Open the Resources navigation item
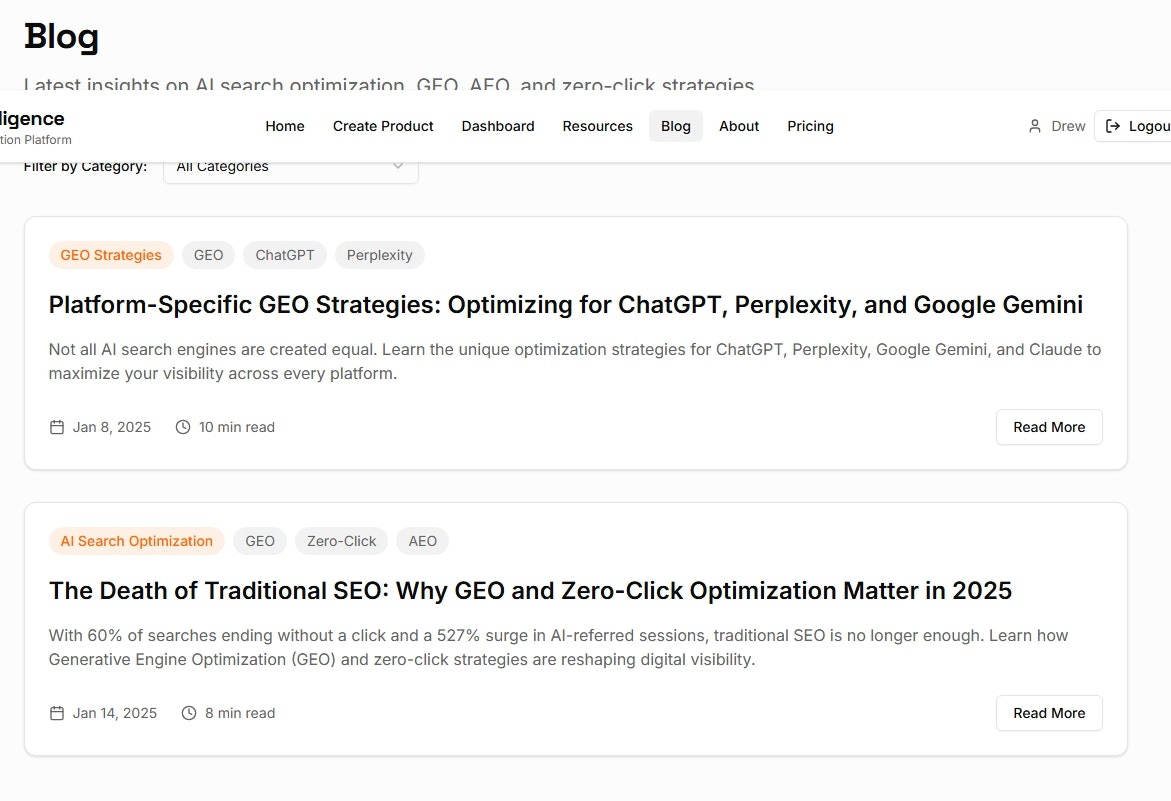 tap(597, 126)
